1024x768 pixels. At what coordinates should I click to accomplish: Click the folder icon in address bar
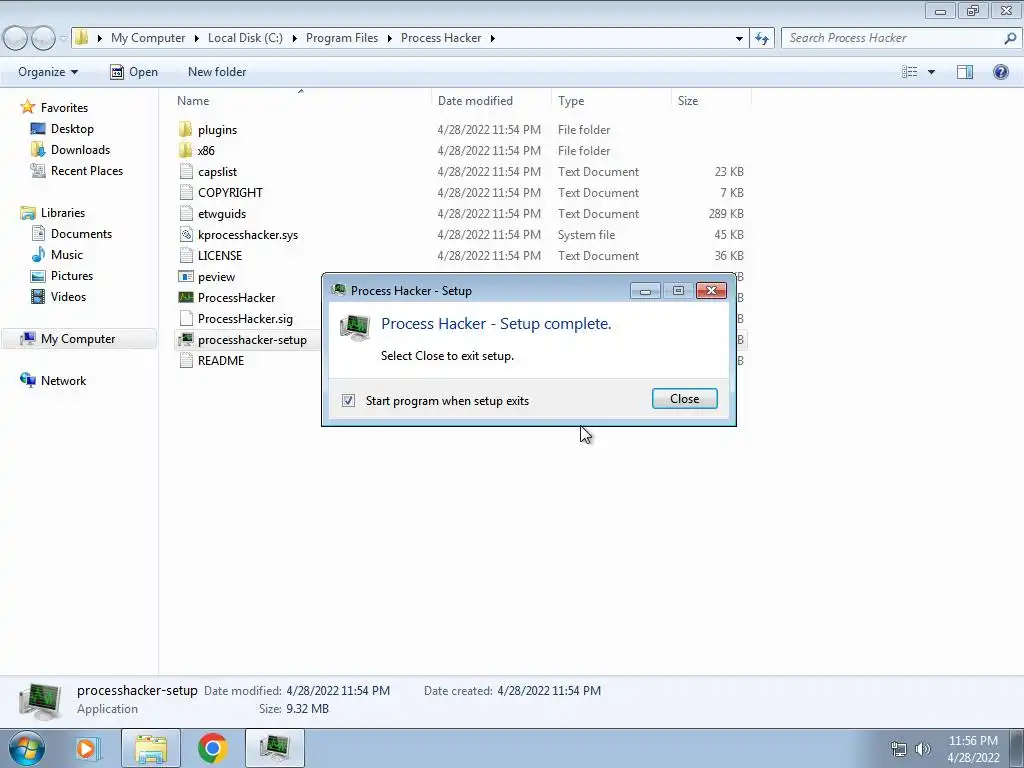[x=82, y=38]
